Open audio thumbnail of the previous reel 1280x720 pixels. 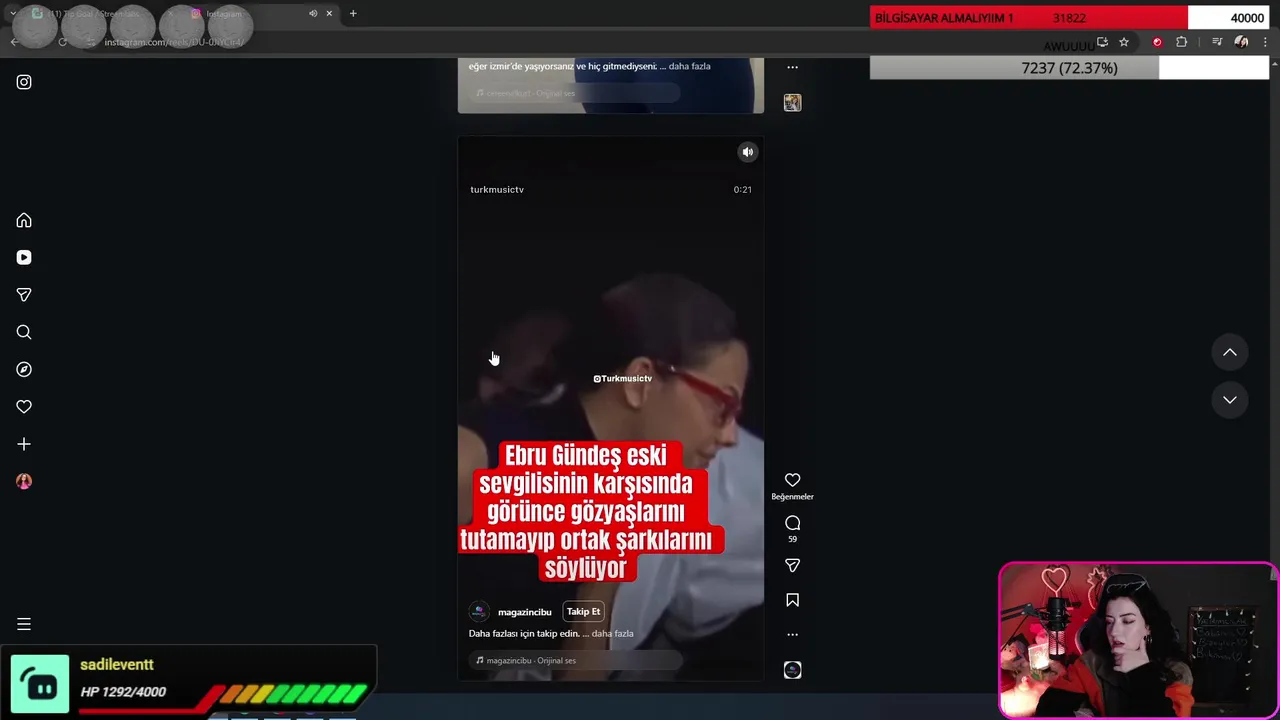coord(792,102)
